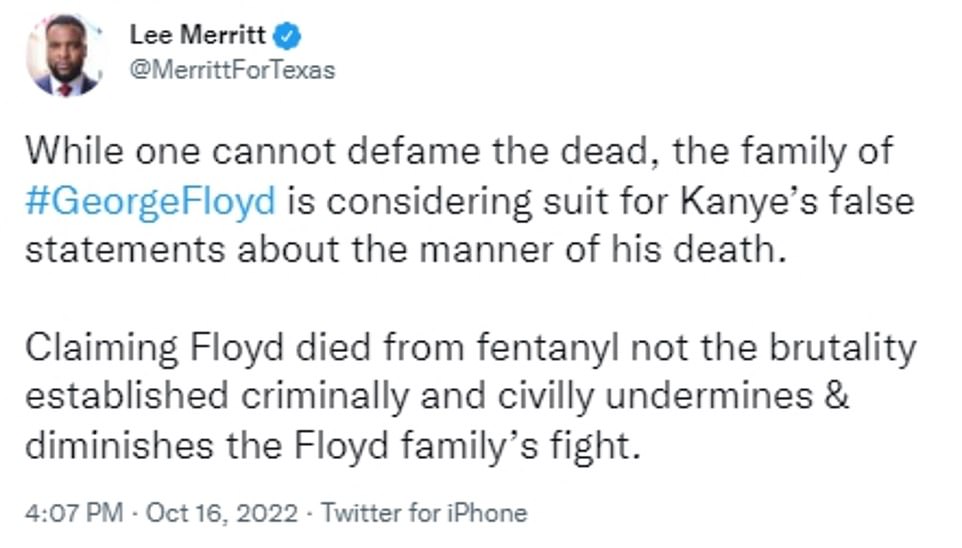Click the blue verified checkmark badge
This screenshot has width=962, height=548.
coord(288,36)
